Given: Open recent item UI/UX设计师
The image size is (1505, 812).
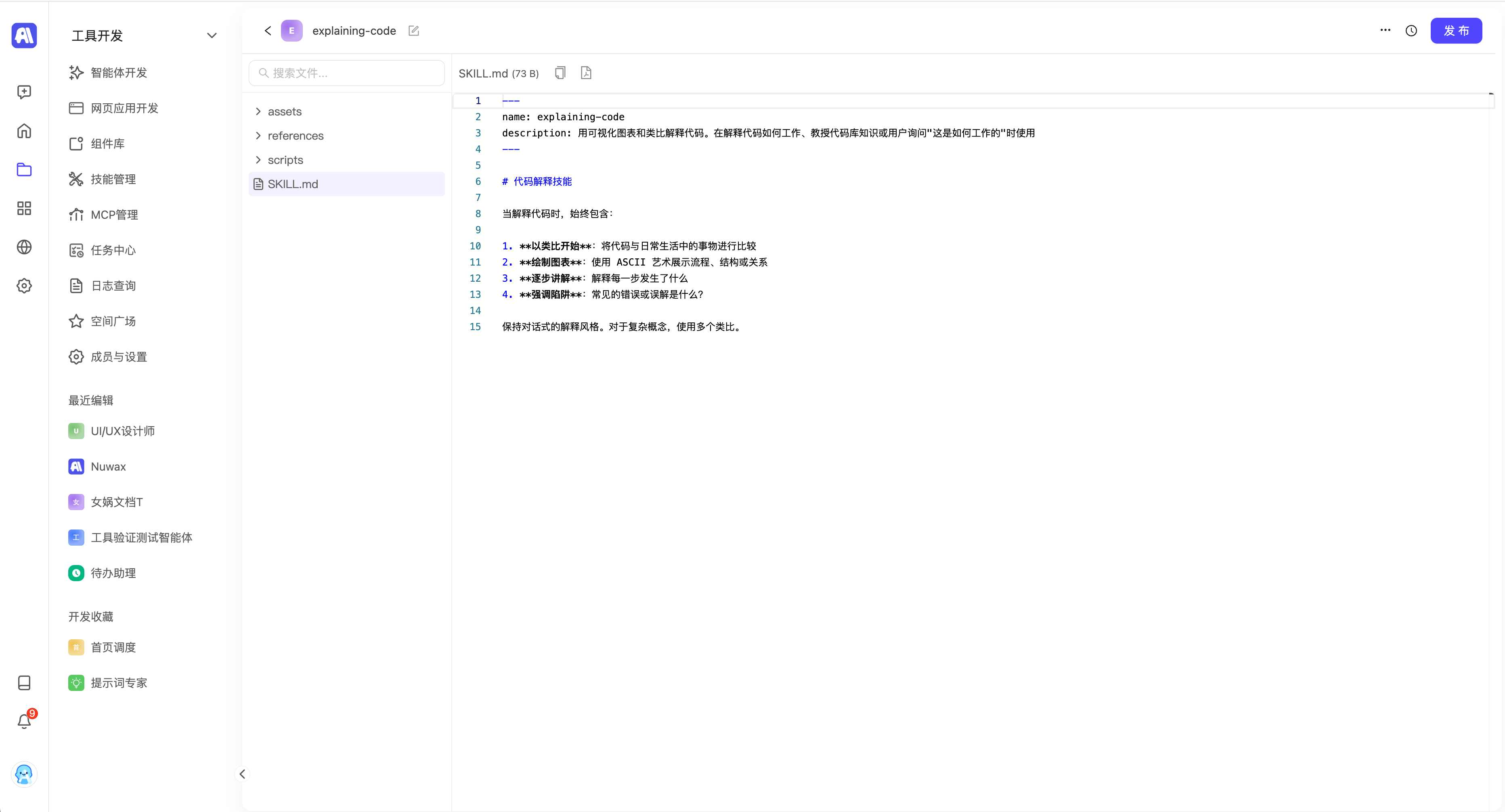Looking at the screenshot, I should pos(122,431).
